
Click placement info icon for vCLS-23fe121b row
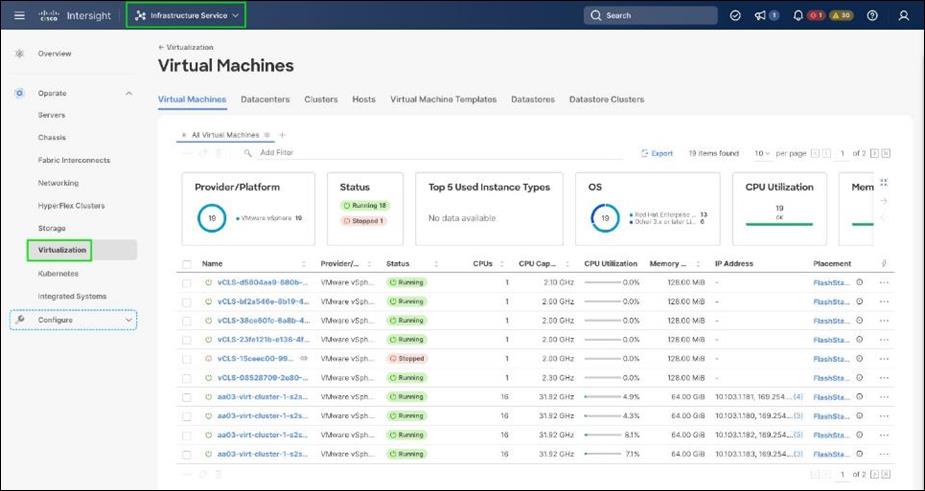pyautogui.click(x=860, y=339)
